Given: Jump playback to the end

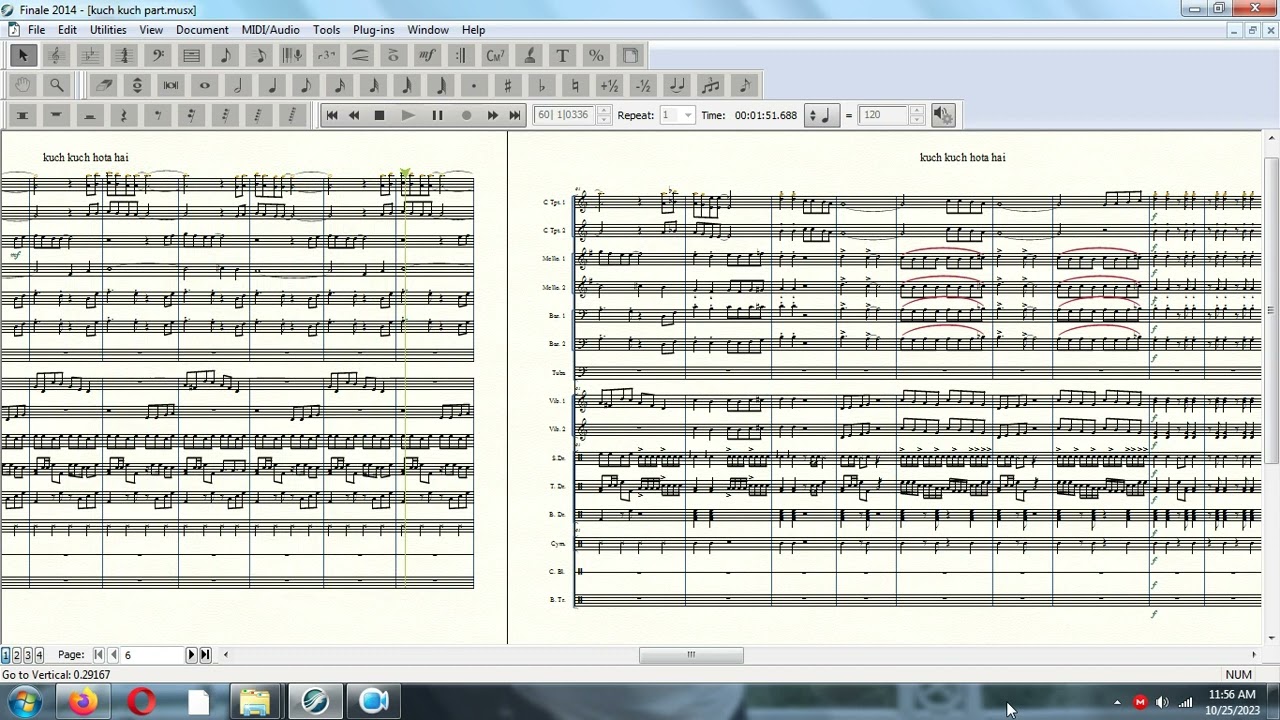Looking at the screenshot, I should point(514,115).
